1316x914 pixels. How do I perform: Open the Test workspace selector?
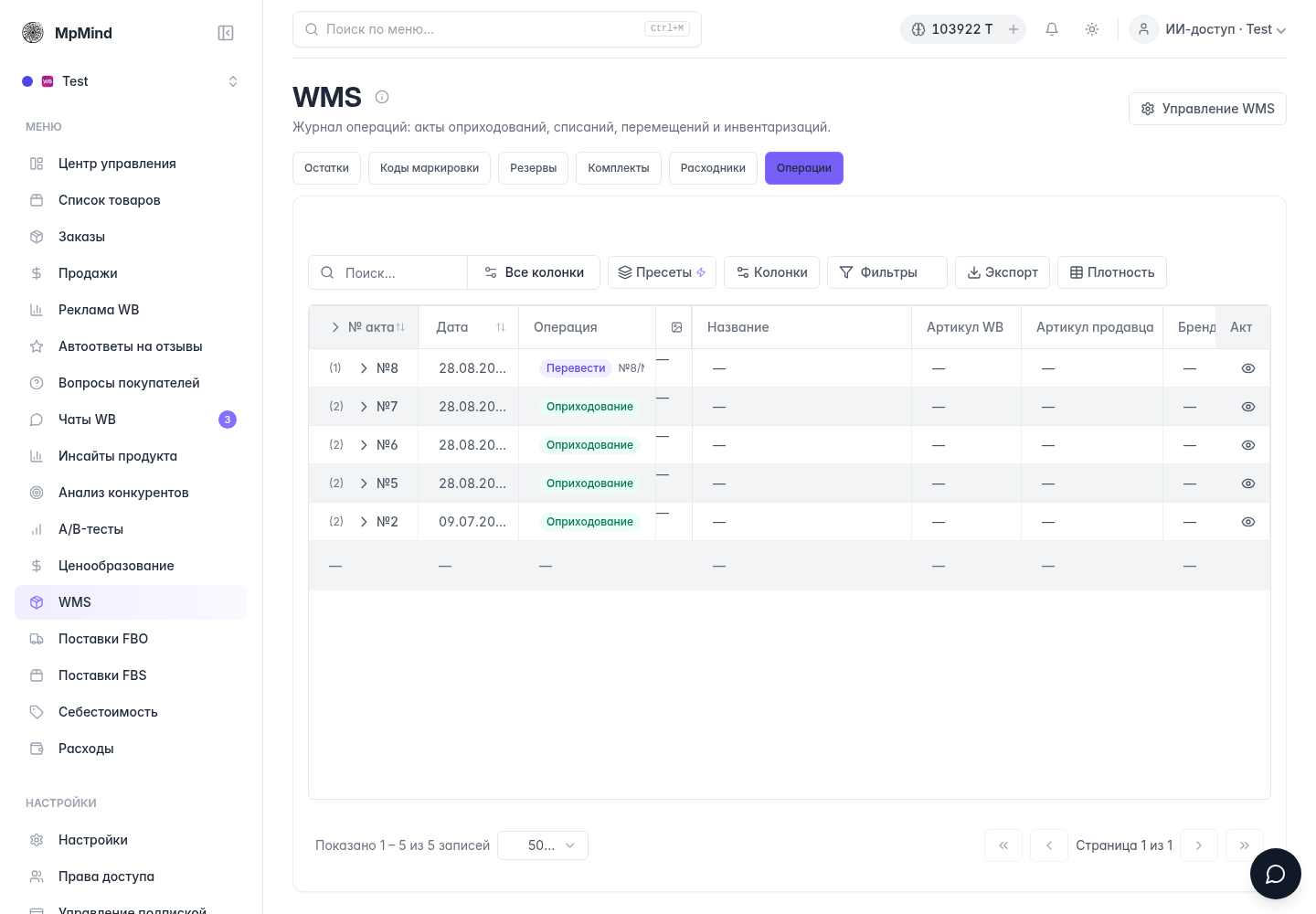131,81
